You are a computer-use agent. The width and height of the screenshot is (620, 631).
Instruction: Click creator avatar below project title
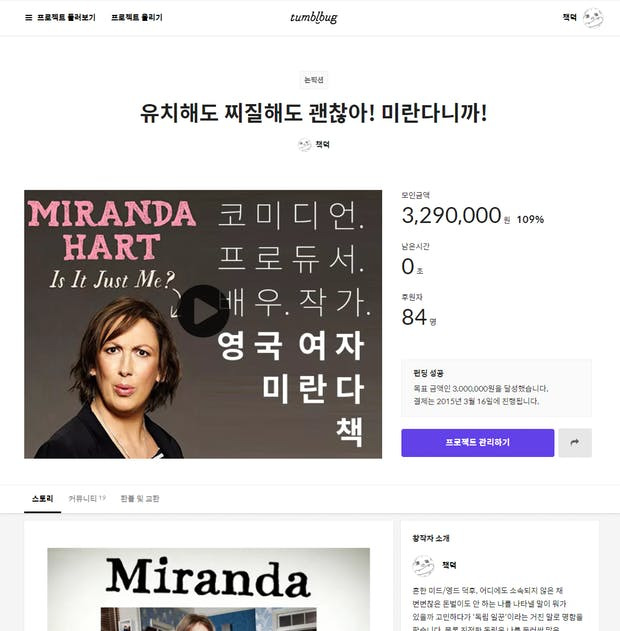pyautogui.click(x=305, y=145)
